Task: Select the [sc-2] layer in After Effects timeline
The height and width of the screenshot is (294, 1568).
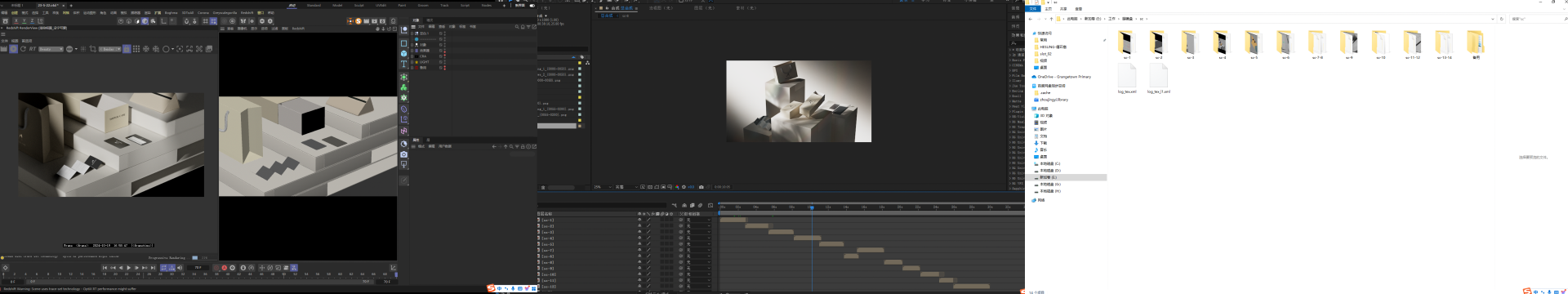Action: tap(547, 226)
